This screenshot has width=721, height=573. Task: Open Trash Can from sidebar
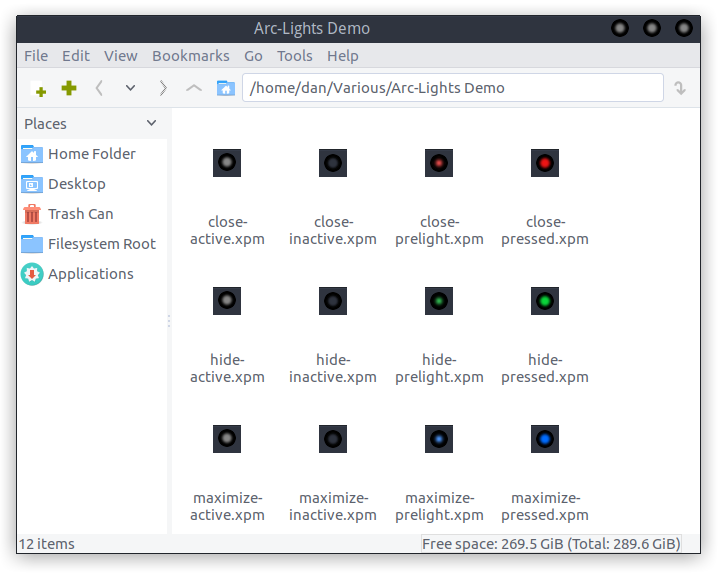(93, 214)
